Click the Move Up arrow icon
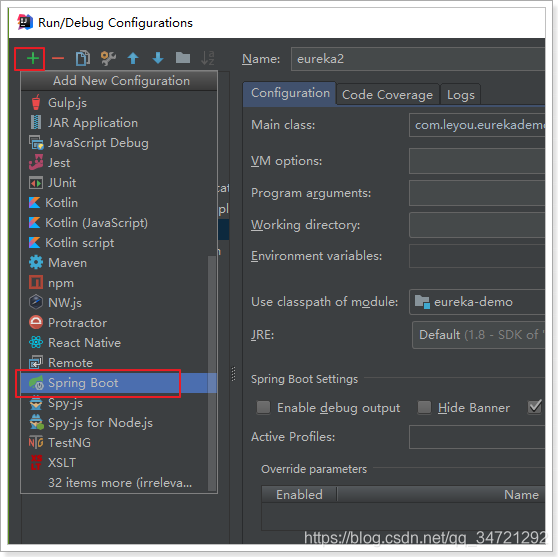 click(x=133, y=58)
